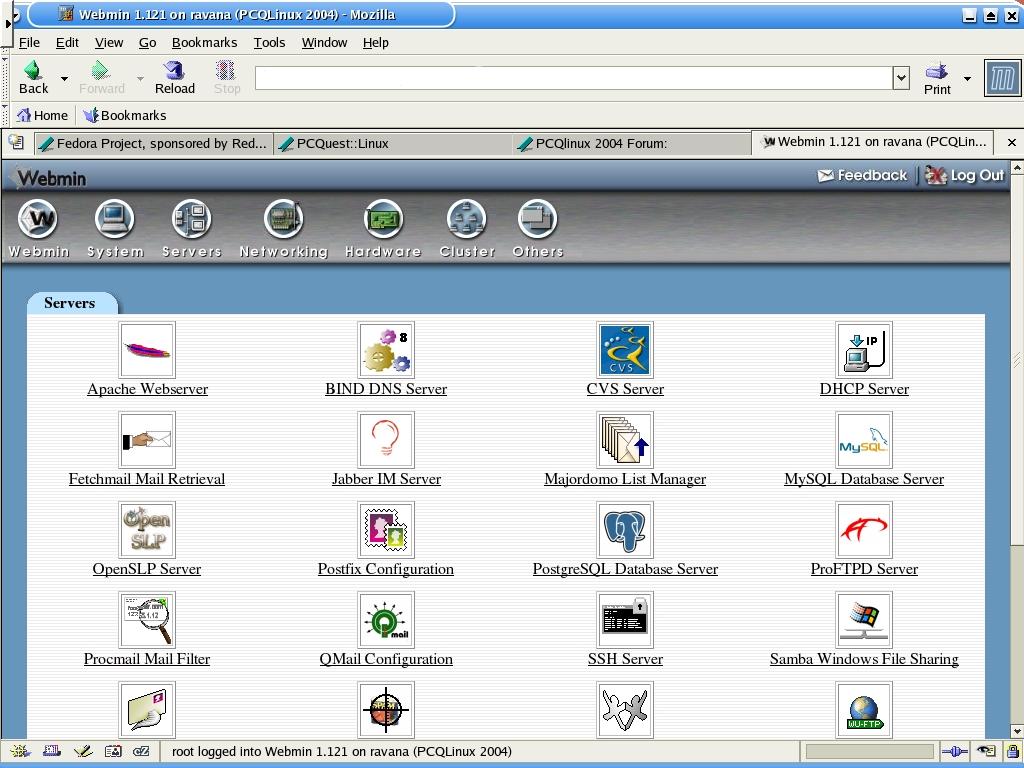Viewport: 1024px width, 768px height.
Task: Open the Bookmarks menu
Action: pos(204,42)
